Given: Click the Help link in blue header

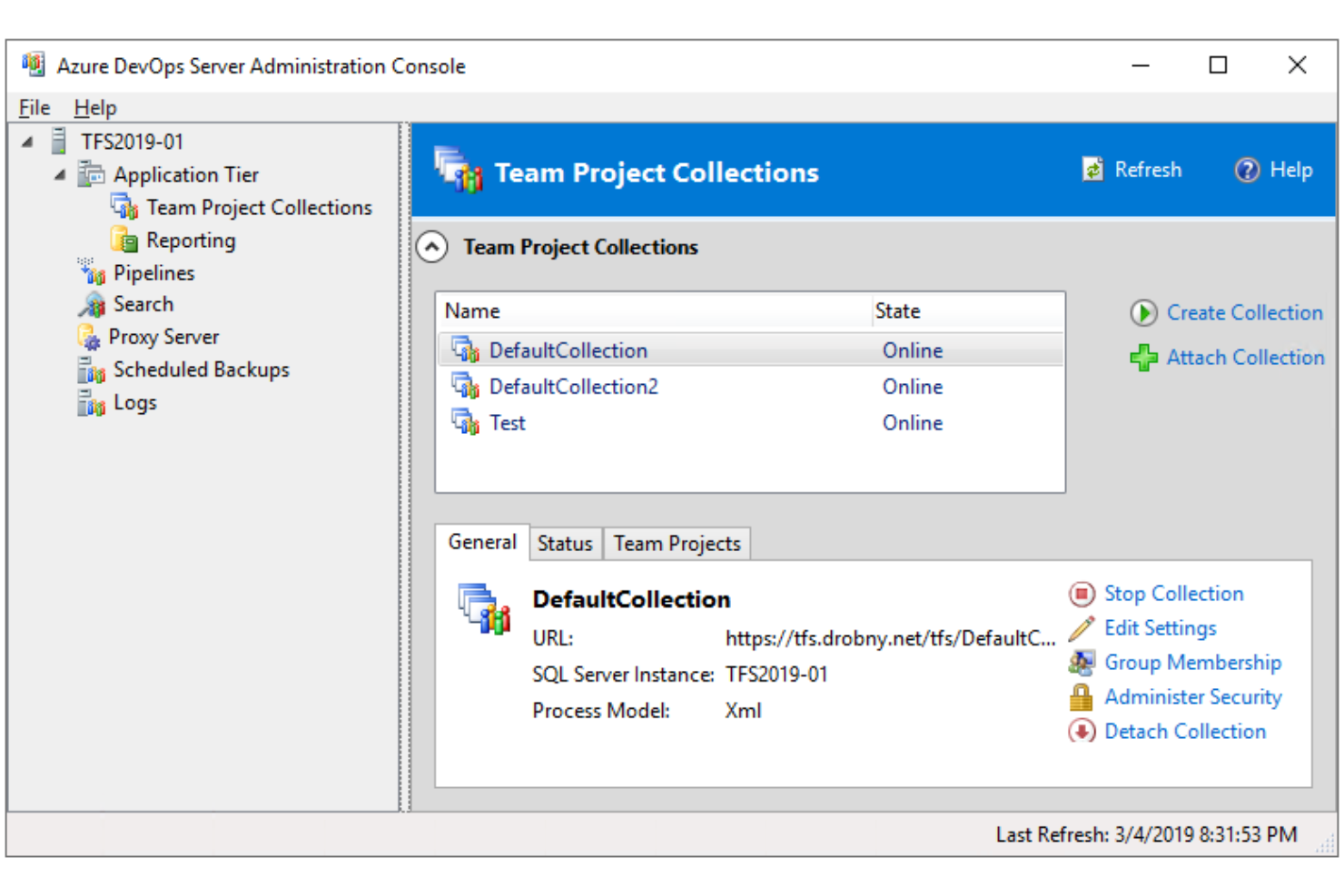Looking at the screenshot, I should click(x=1291, y=170).
